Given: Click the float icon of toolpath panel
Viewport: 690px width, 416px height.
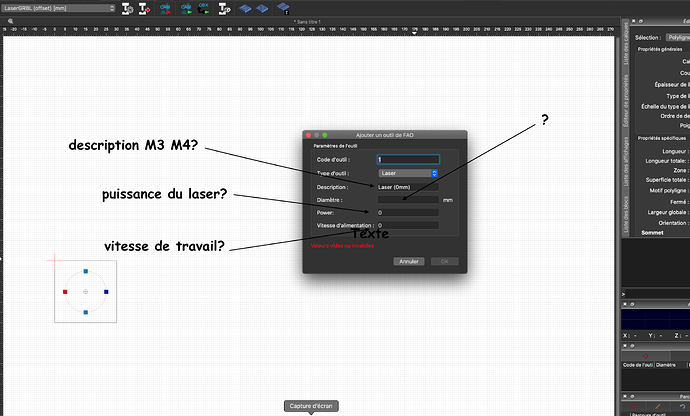Looking at the screenshot, I should click(632, 397).
